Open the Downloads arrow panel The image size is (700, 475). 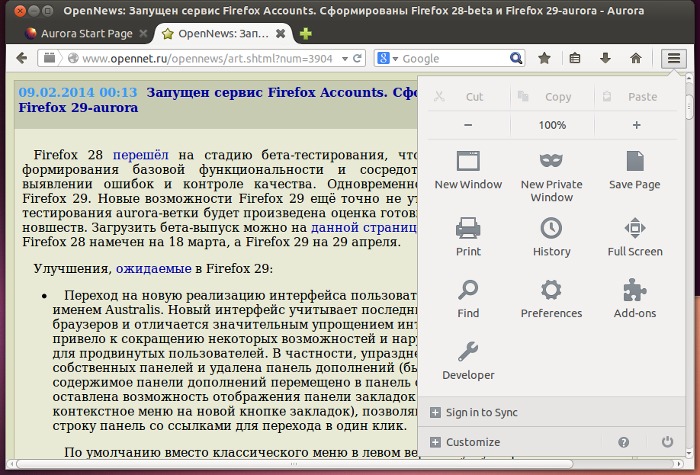click(x=605, y=58)
